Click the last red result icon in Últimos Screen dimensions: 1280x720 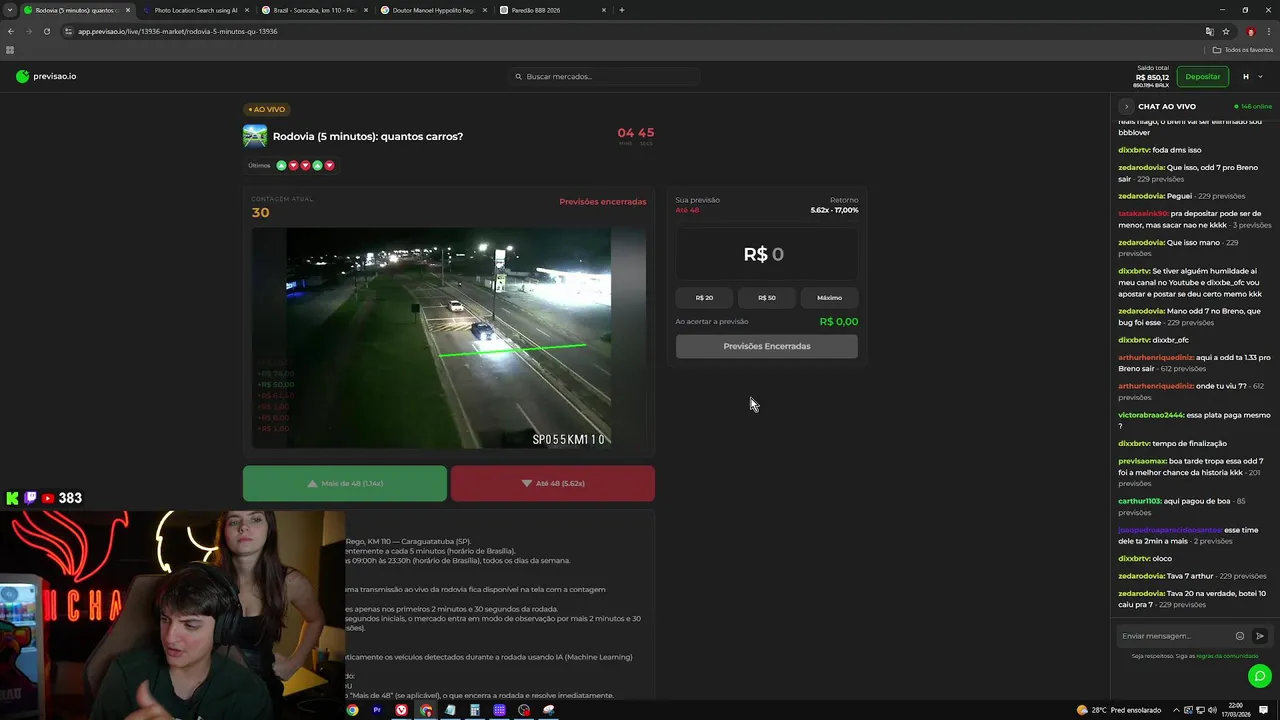click(x=329, y=165)
